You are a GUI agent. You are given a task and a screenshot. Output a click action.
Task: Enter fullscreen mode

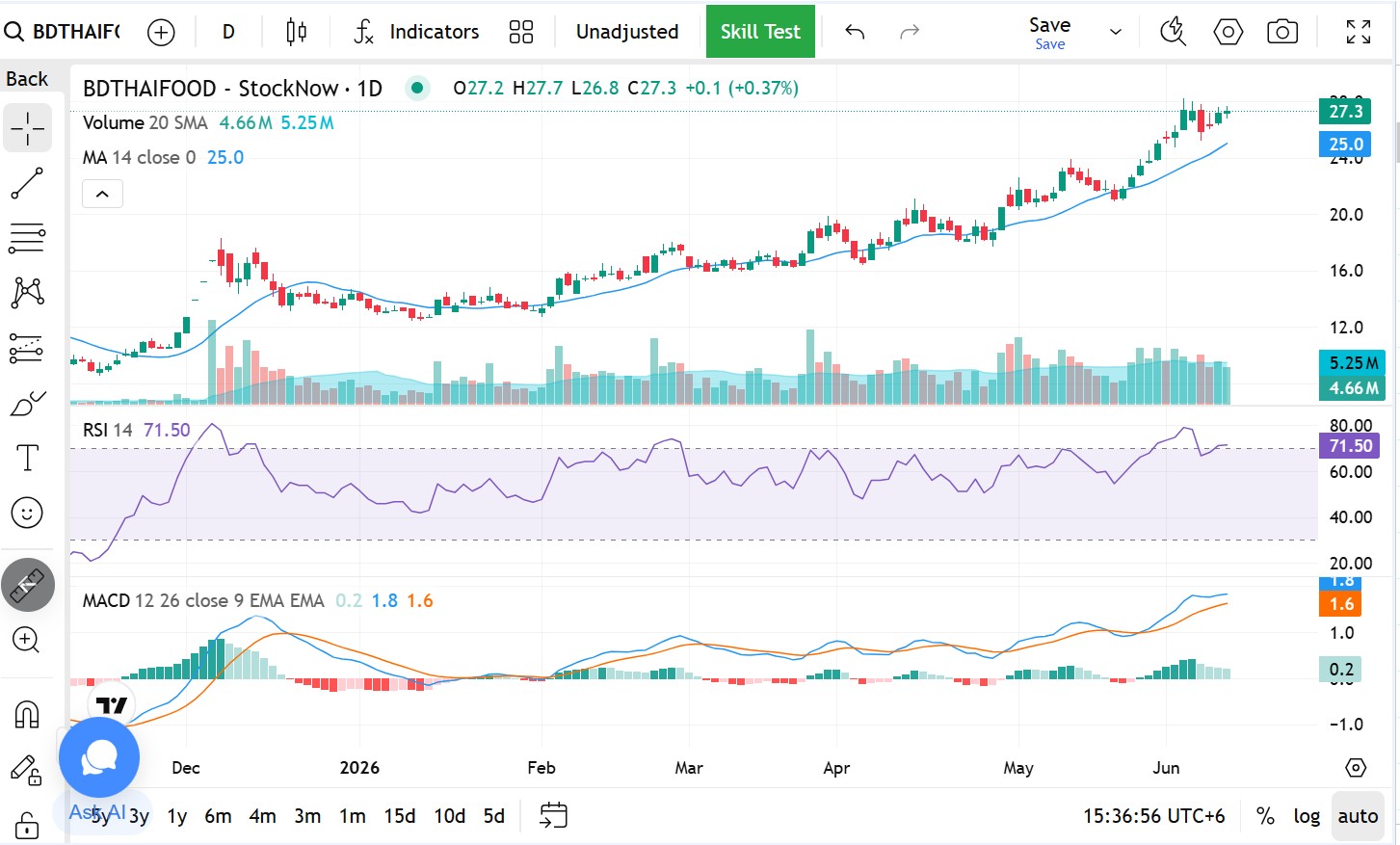pos(1359,32)
